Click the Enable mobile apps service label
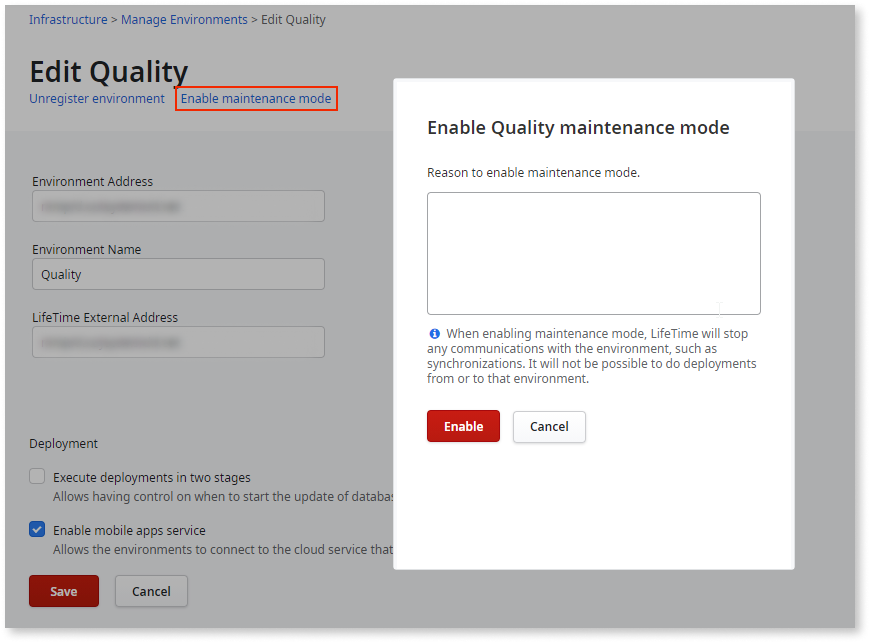Screen dimensions: 870x643 [x=129, y=530]
